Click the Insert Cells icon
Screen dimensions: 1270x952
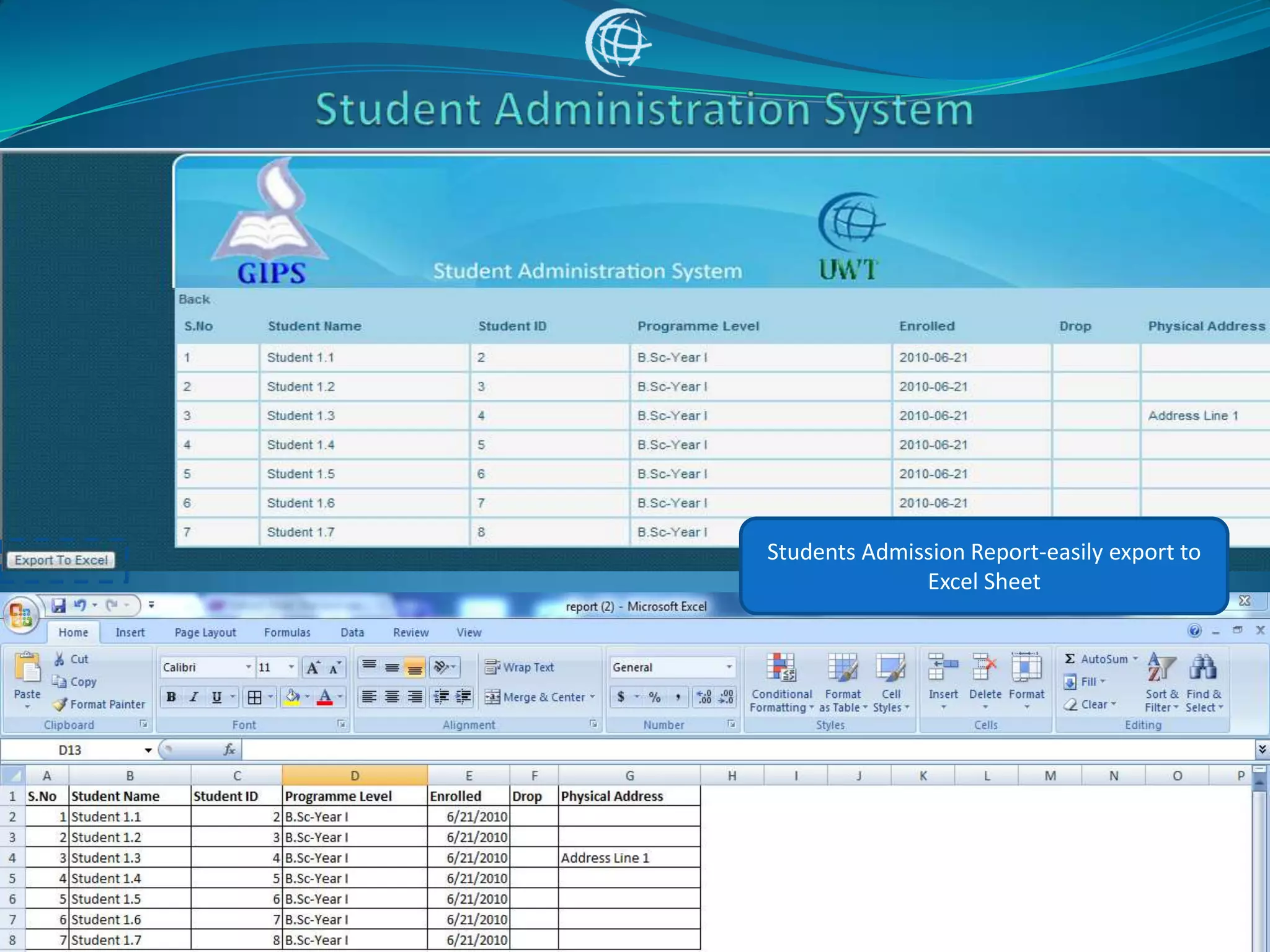point(943,668)
